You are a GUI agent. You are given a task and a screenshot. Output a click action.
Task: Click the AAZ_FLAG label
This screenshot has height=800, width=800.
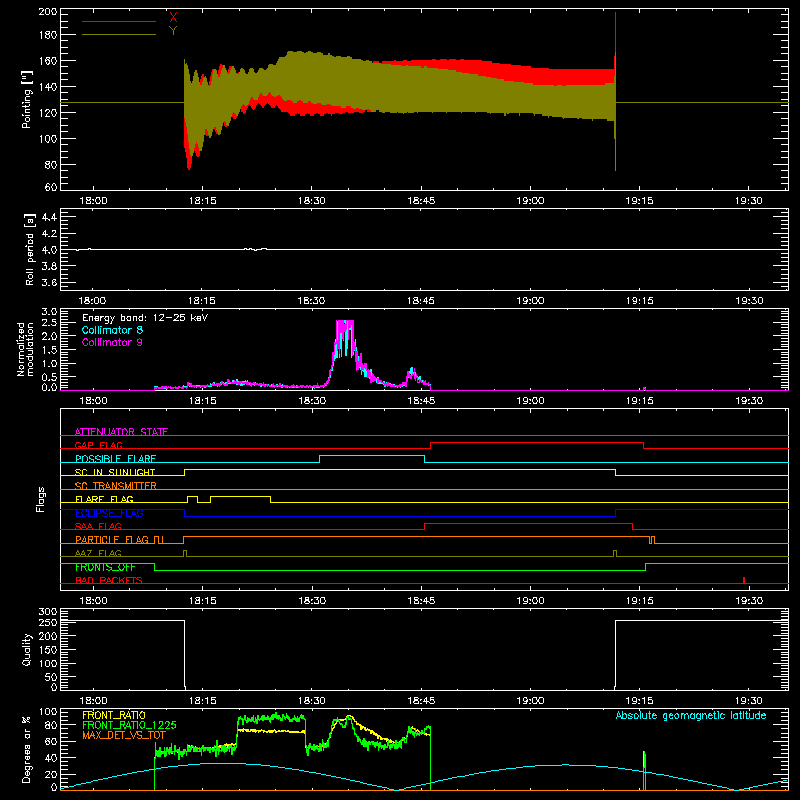98,553
